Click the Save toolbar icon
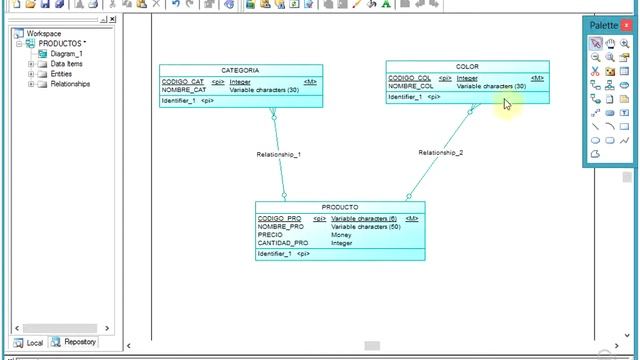 [x=45, y=4]
